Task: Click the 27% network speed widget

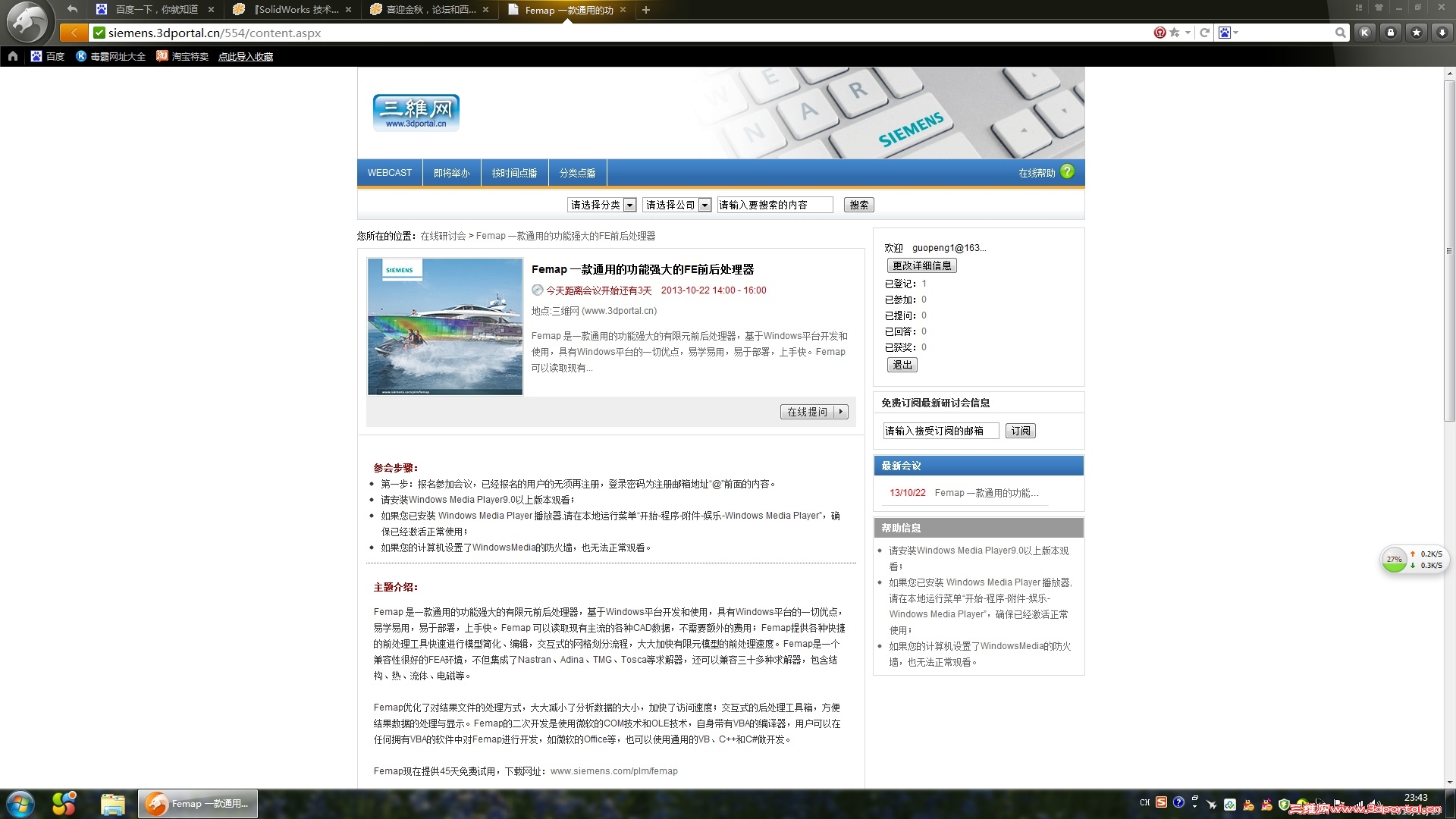Action: pos(1414,560)
